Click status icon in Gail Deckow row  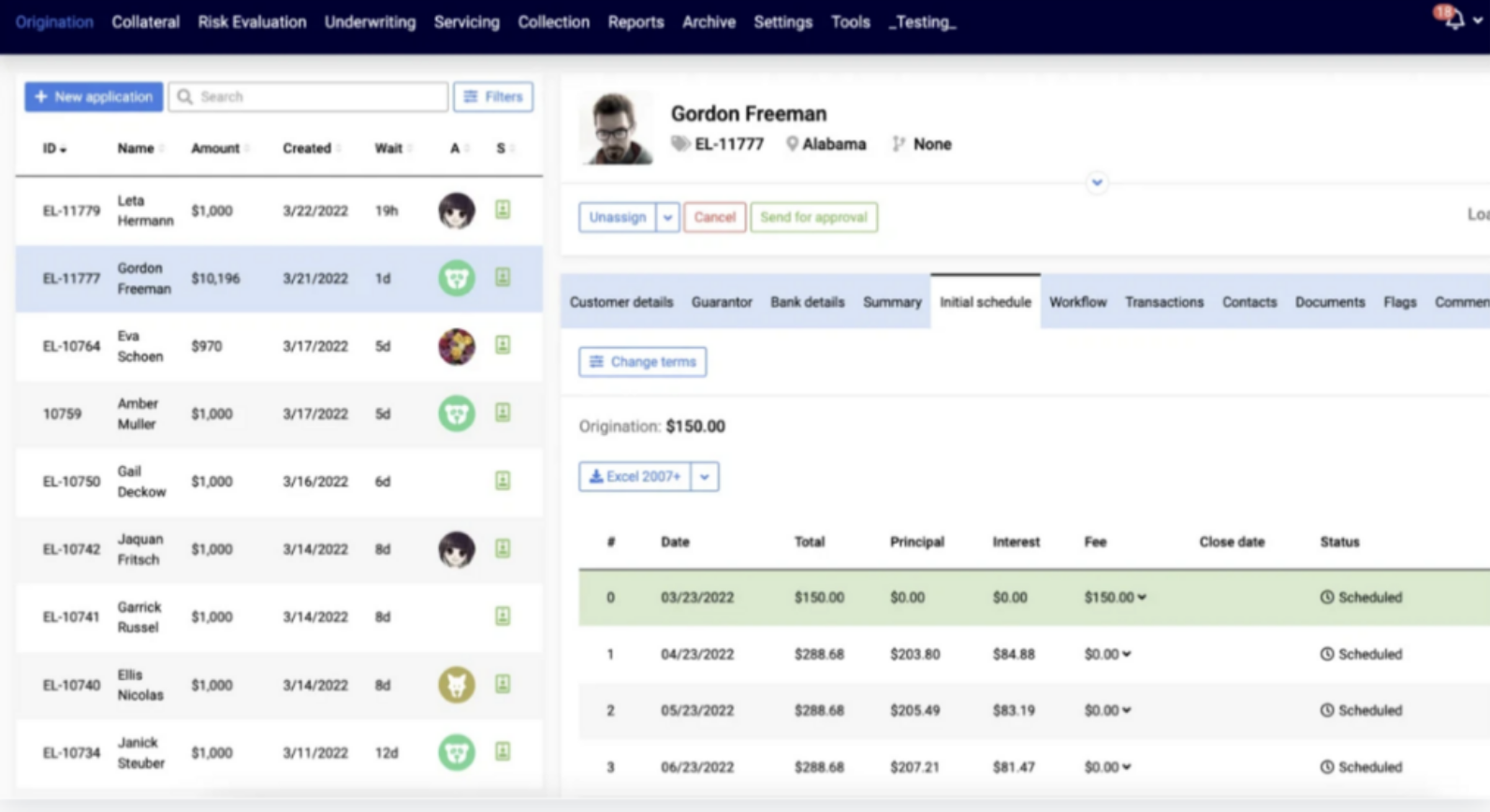tap(503, 481)
